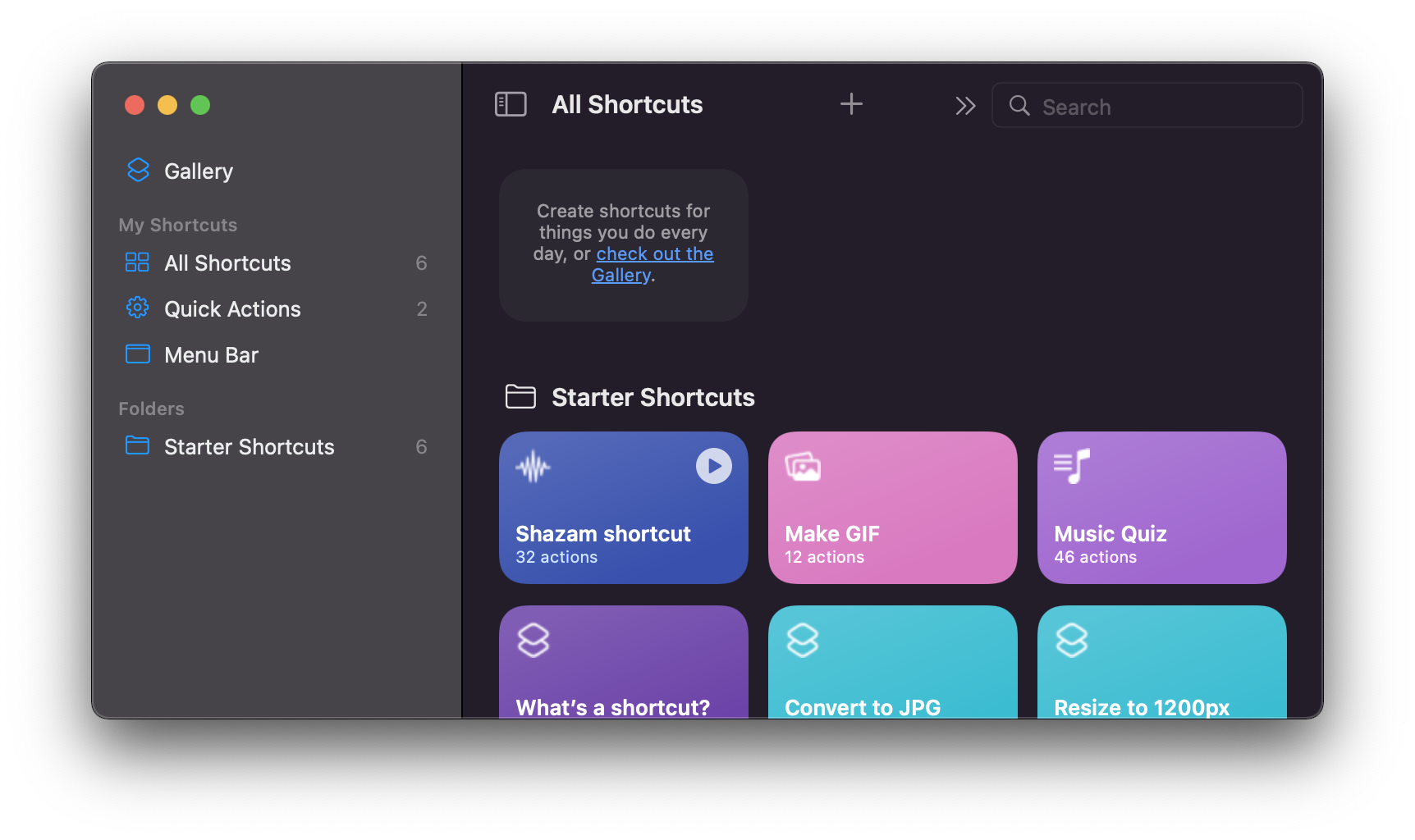Open Gallery in the sidebar
The image size is (1415, 840).
coord(198,171)
